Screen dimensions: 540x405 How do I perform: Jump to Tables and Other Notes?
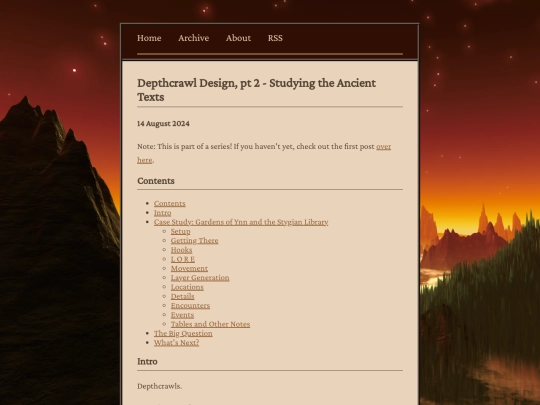(210, 324)
